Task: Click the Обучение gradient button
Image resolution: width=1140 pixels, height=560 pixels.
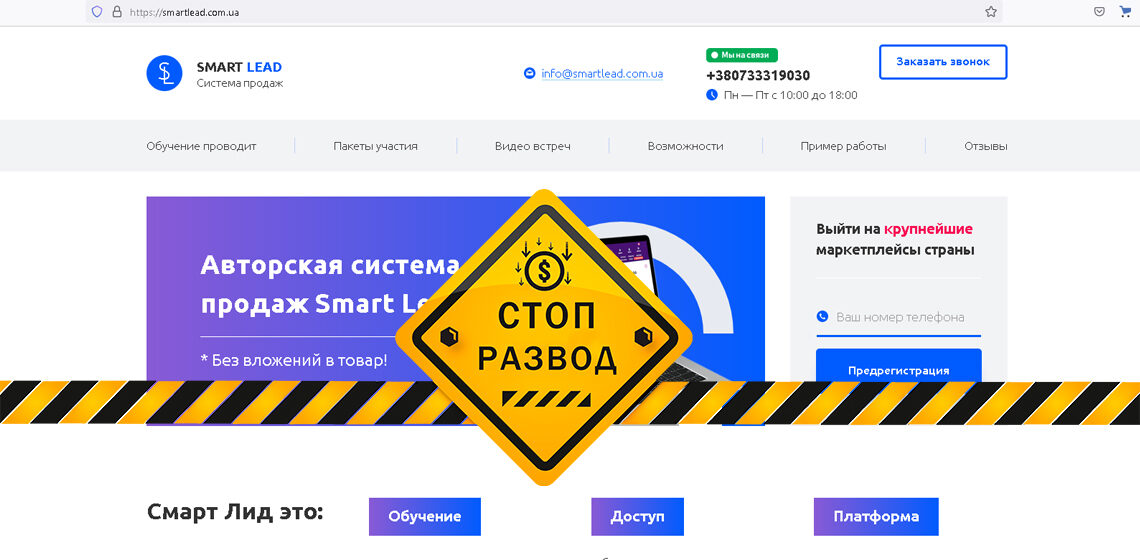Action: point(425,516)
